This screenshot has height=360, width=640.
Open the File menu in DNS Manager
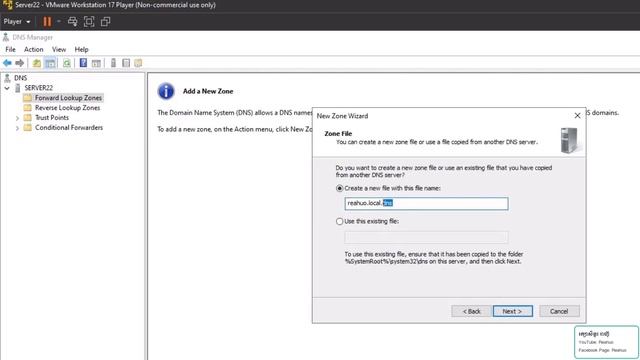(x=10, y=49)
